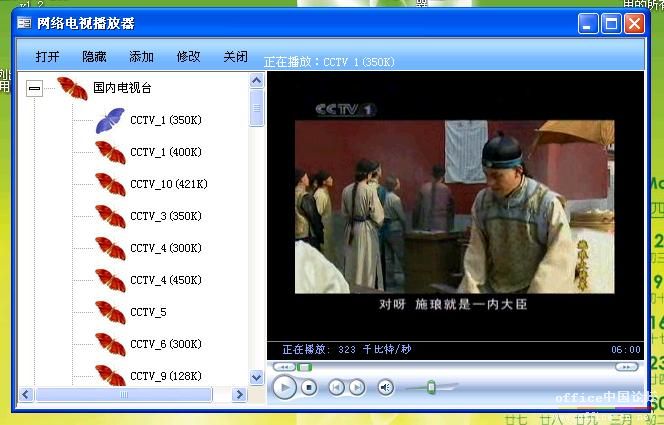664x425 pixels.
Task: Click the butterfly icon of CCTV_5
Action: click(111, 312)
